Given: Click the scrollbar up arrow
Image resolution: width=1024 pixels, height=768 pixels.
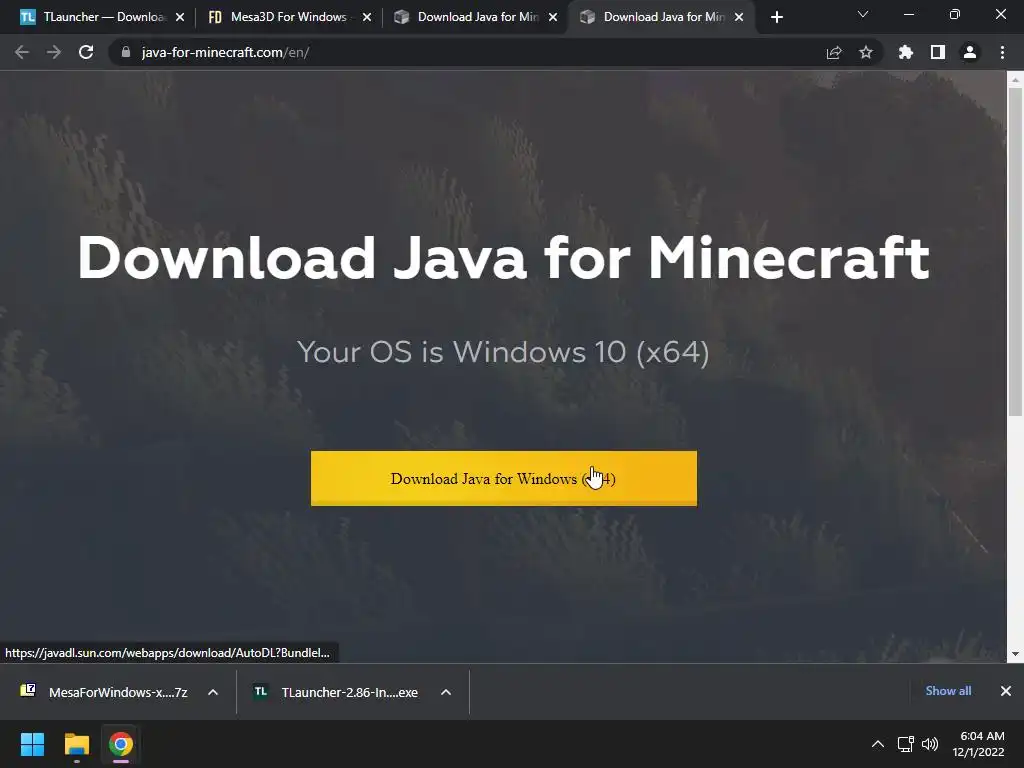Looking at the screenshot, I should [x=1015, y=80].
